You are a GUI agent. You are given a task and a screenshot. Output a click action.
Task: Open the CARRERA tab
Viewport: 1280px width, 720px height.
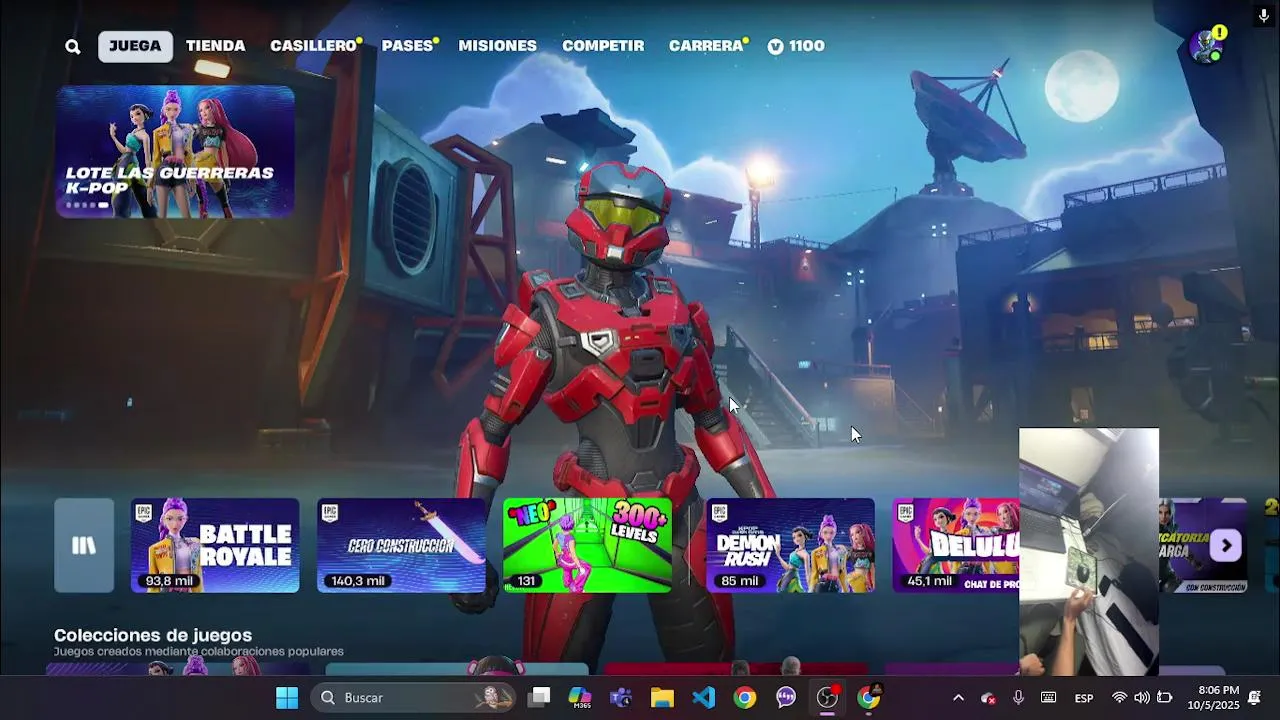pyautogui.click(x=706, y=46)
